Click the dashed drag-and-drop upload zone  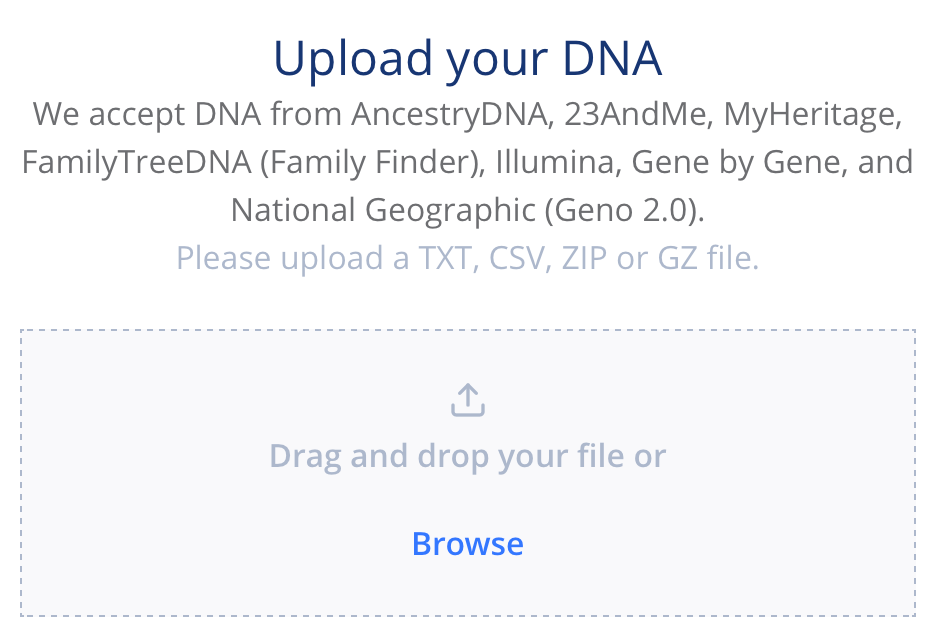pyautogui.click(x=467, y=472)
